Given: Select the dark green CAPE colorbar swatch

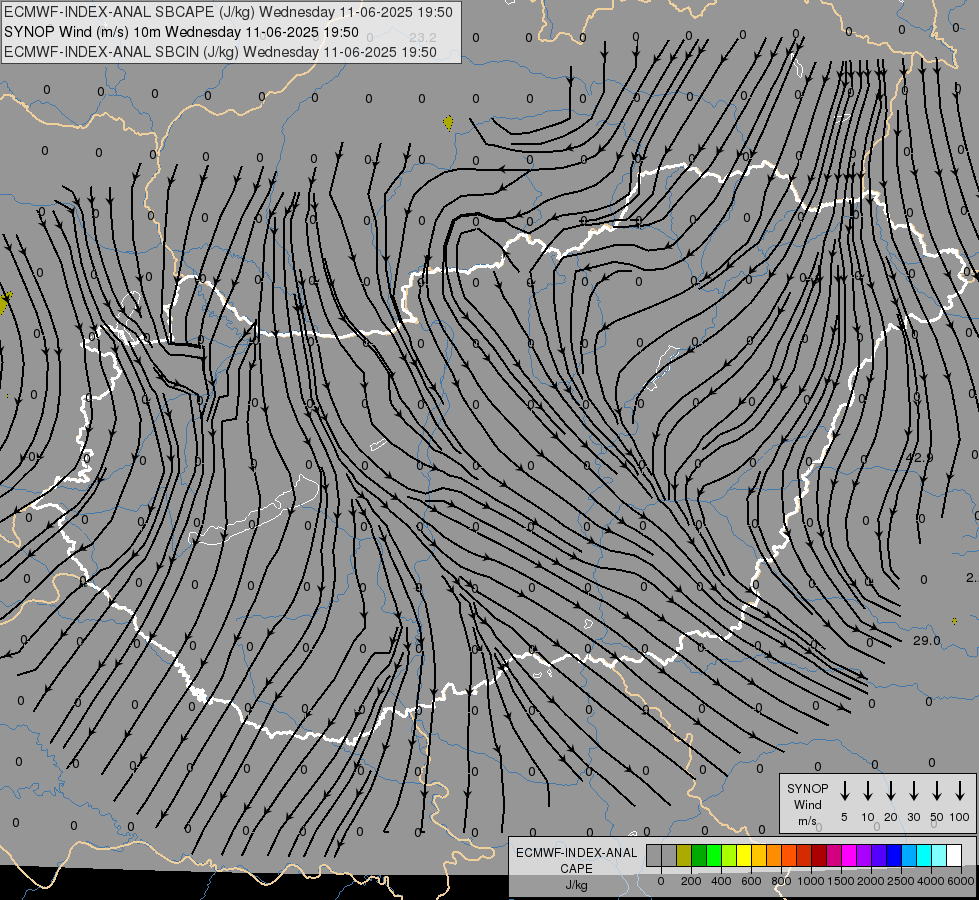Looking at the screenshot, I should 699,855.
